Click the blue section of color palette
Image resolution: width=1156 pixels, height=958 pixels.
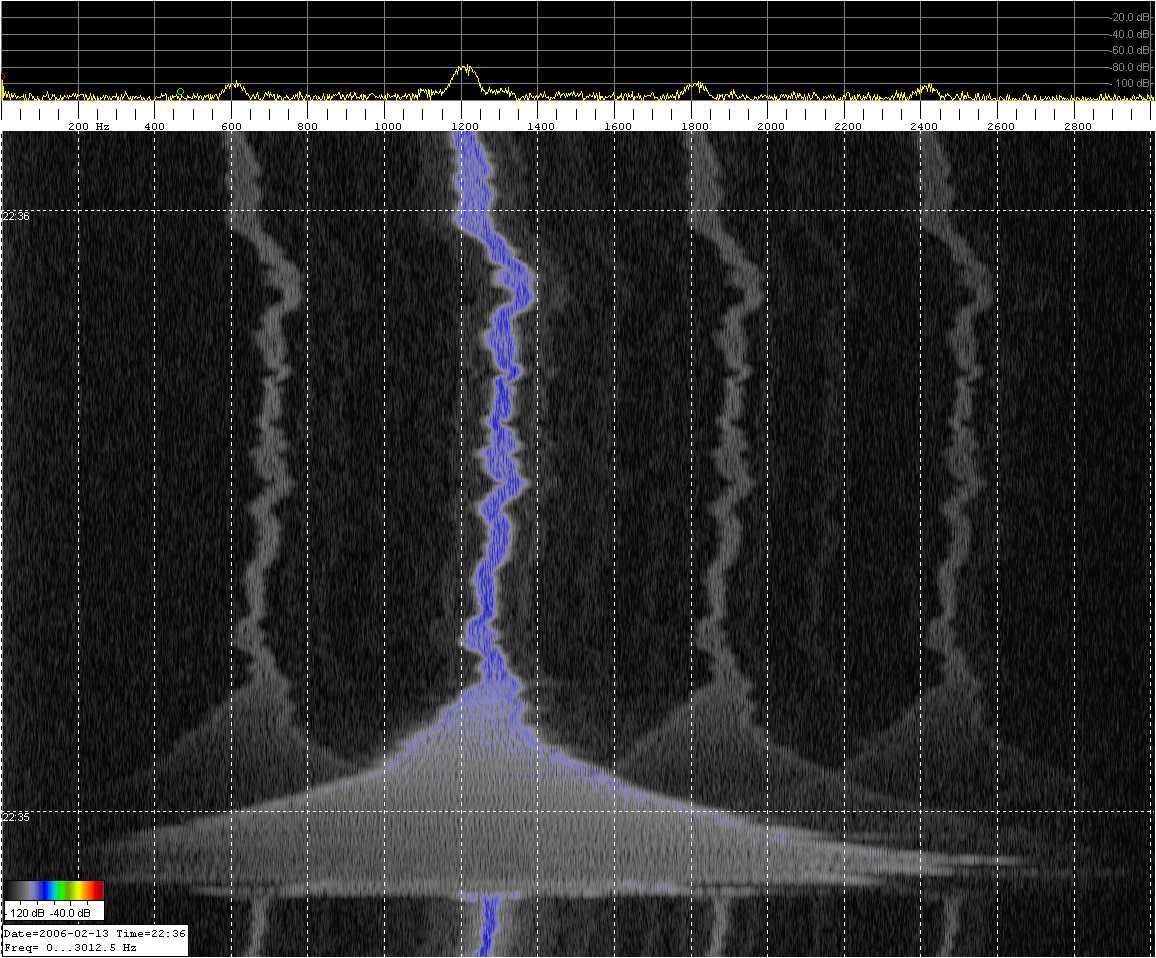pos(45,890)
